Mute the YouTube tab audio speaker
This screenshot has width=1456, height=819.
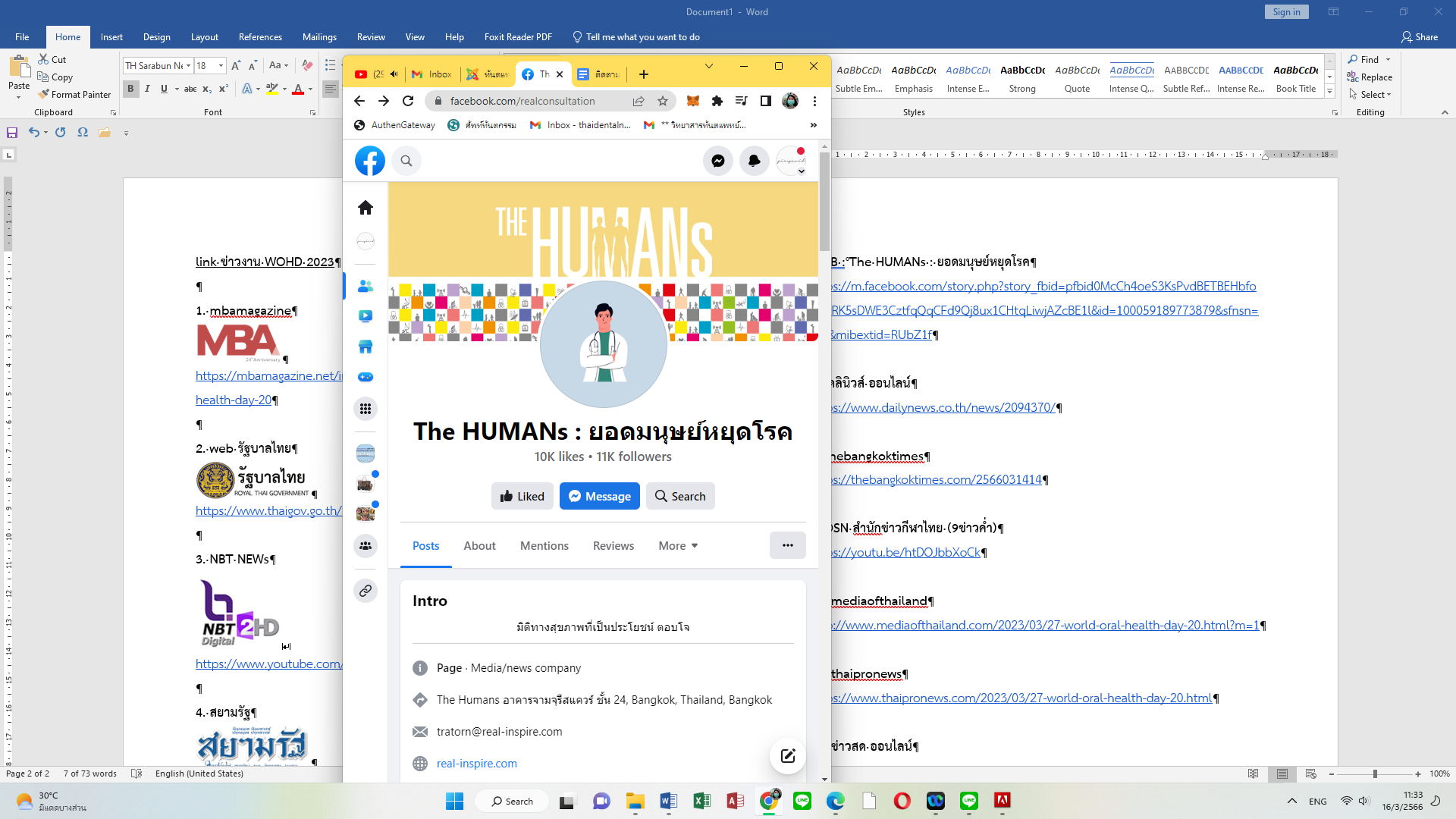(394, 74)
